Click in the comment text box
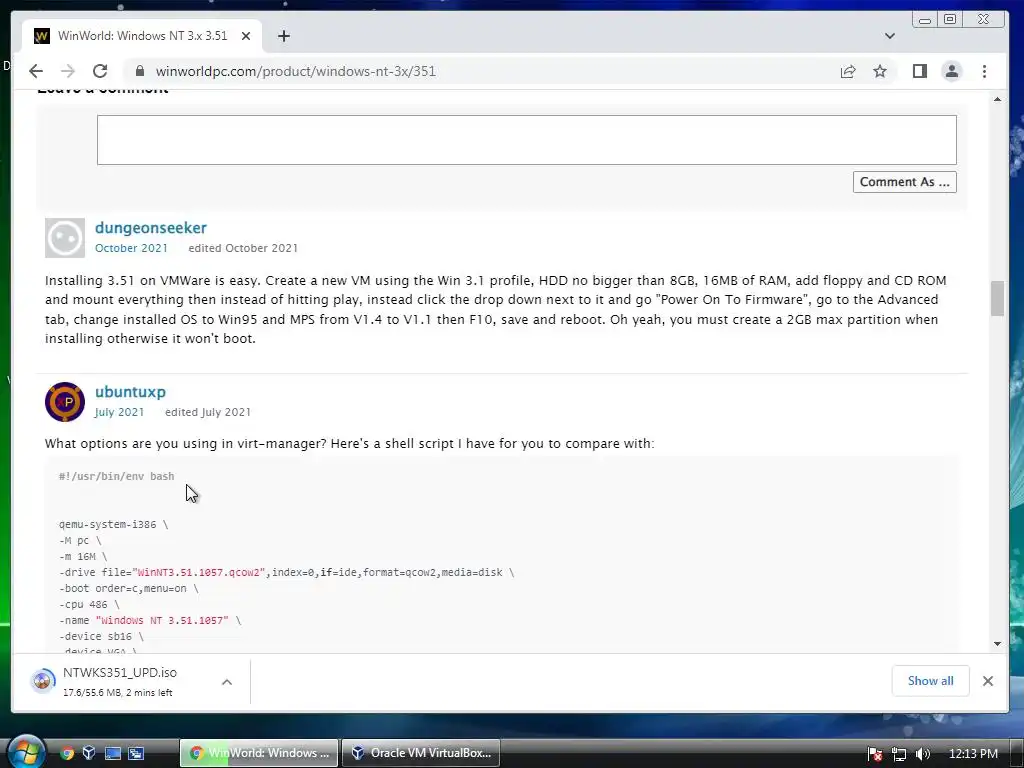Screen dimensions: 1024x768 tap(526, 140)
